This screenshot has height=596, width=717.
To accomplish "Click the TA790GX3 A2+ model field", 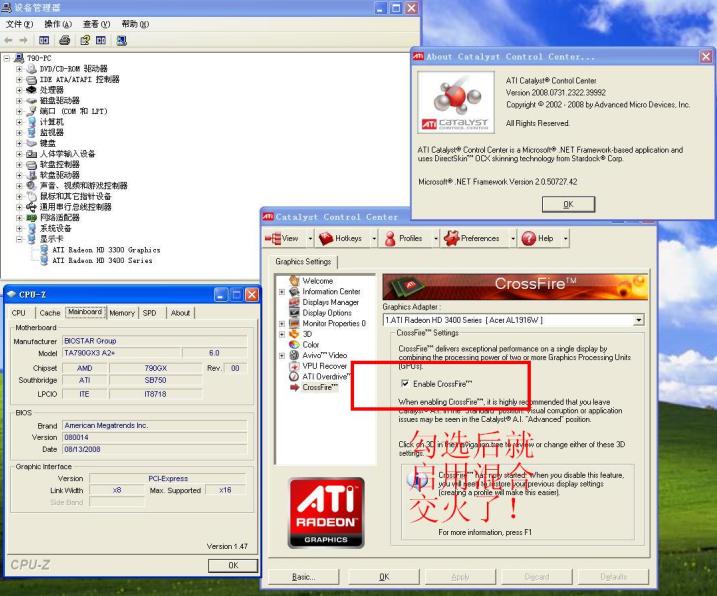I will click(x=122, y=353).
